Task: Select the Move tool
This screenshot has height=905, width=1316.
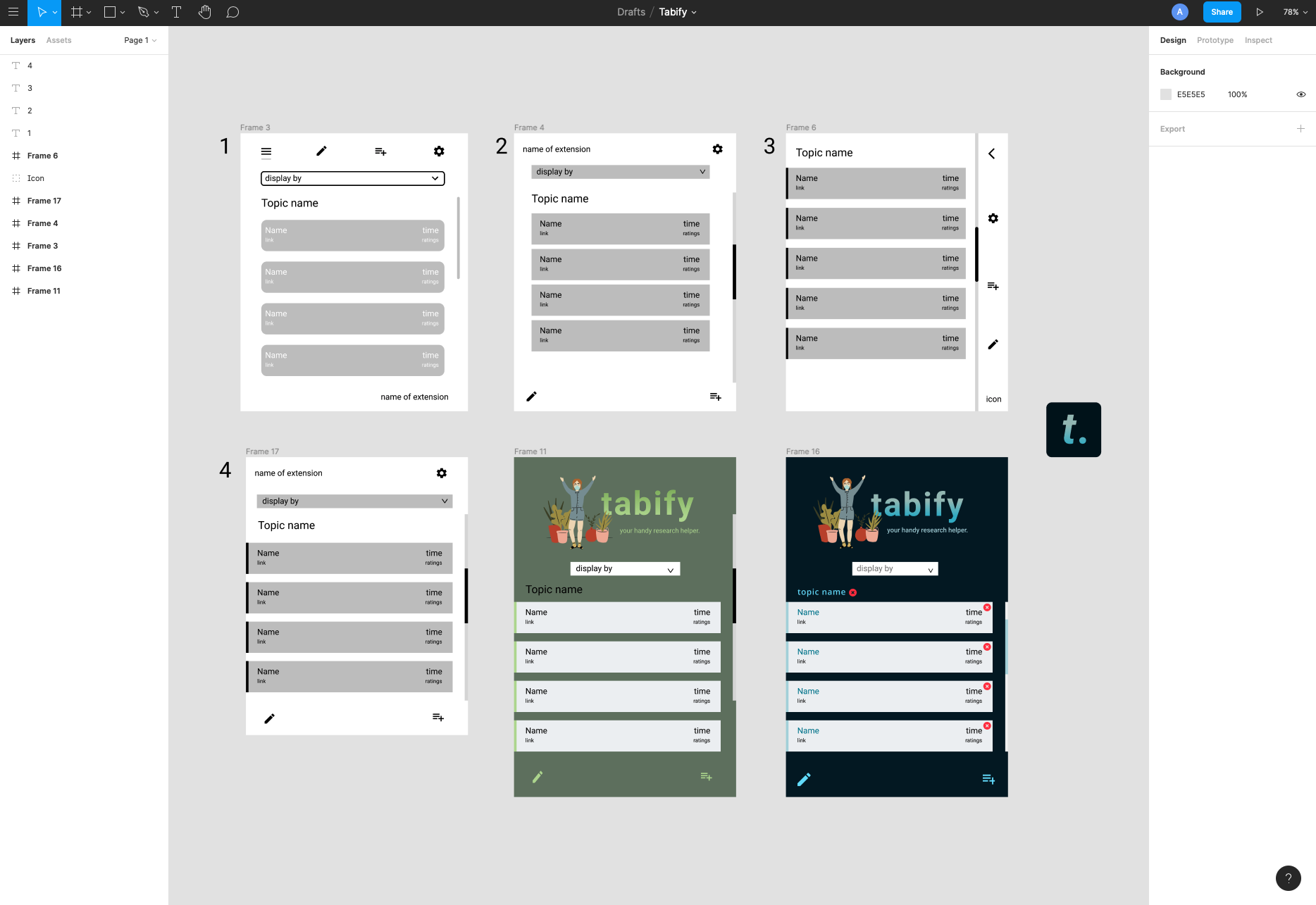Action: (x=42, y=12)
